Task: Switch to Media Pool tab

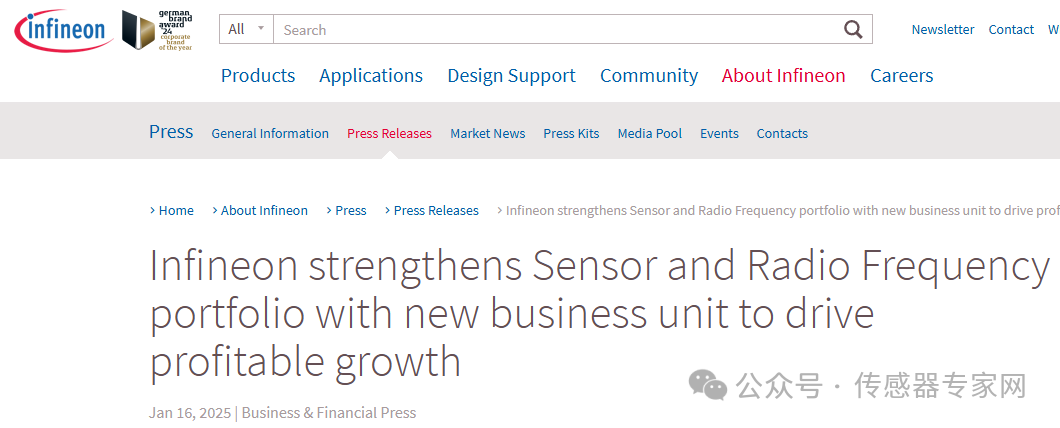Action: pyautogui.click(x=649, y=134)
